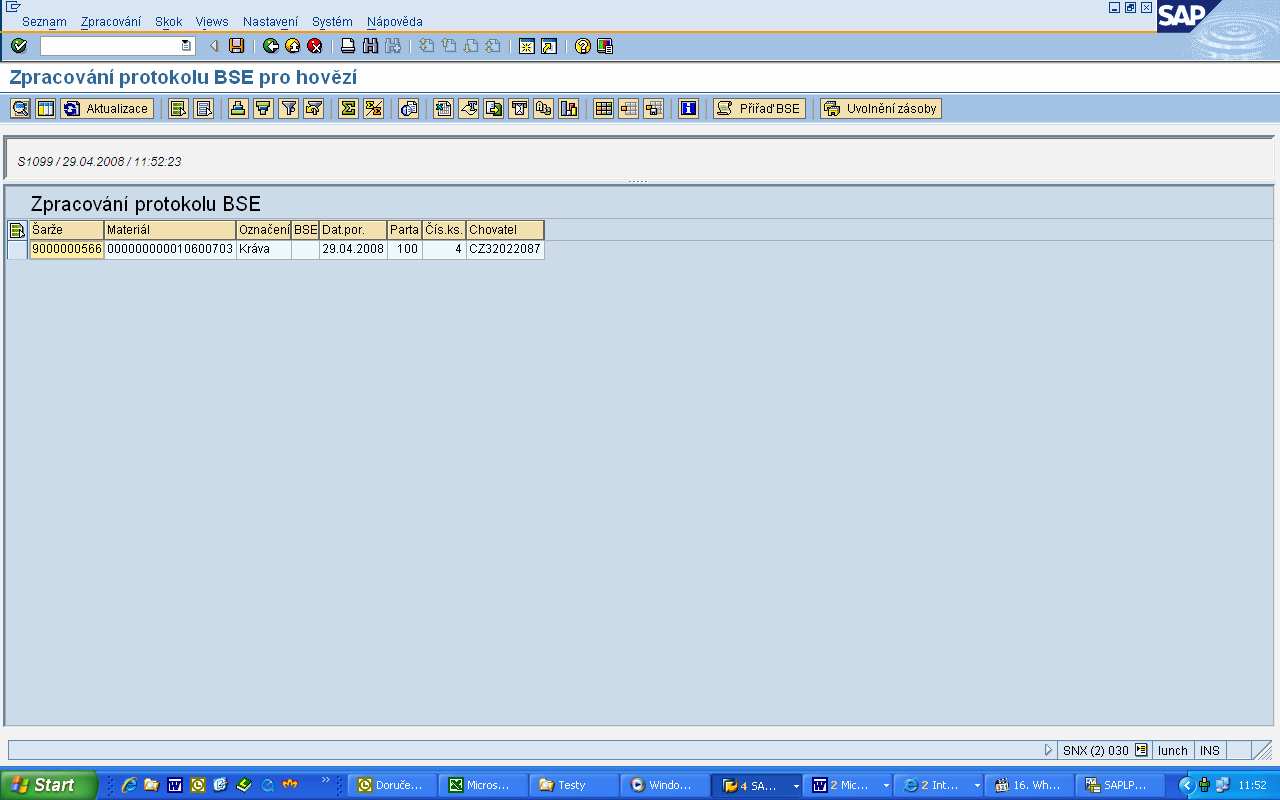The height and width of the screenshot is (800, 1280).
Task: Click the Select layout grid icon
Action: click(x=603, y=109)
